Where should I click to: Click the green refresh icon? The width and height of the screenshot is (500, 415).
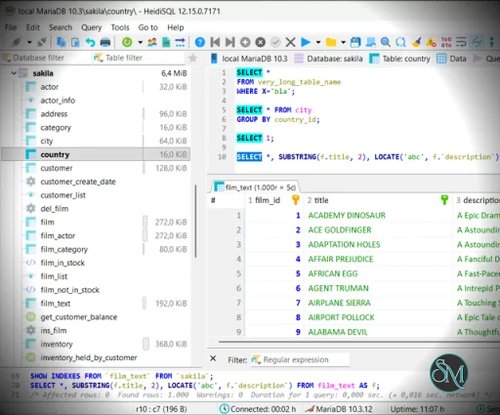127,42
